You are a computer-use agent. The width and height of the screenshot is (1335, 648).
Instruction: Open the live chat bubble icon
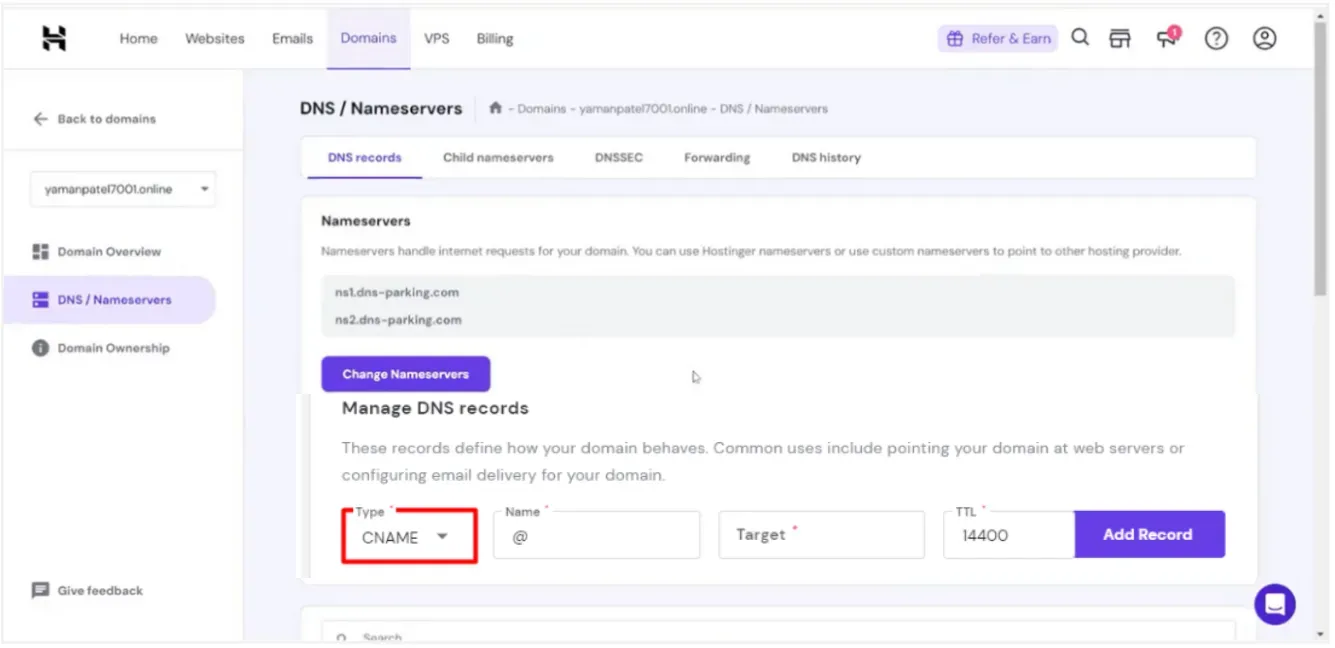click(x=1275, y=604)
